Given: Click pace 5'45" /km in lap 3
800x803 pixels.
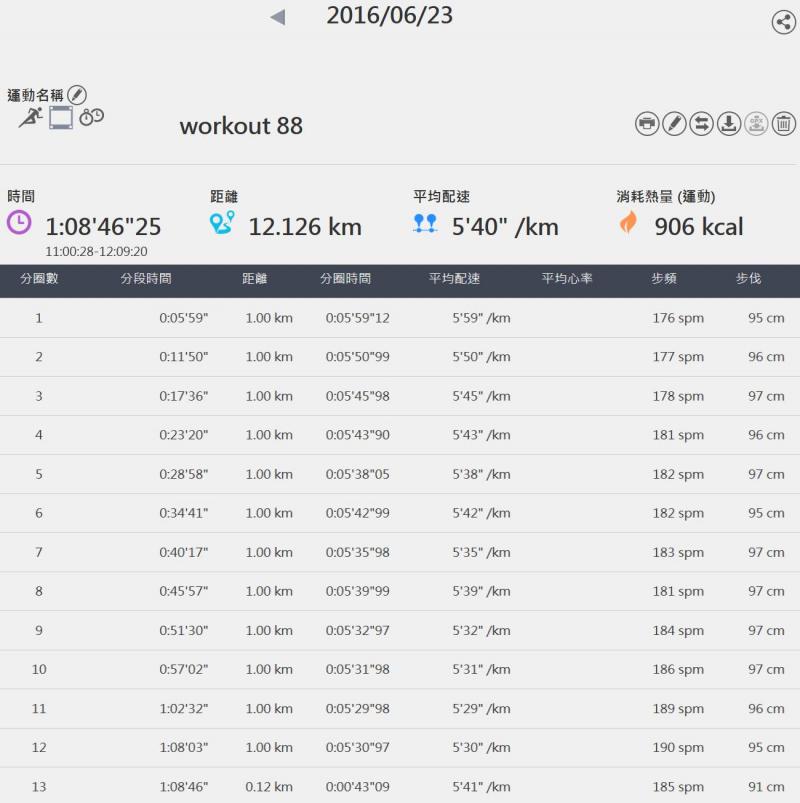Looking at the screenshot, I should coord(481,396).
